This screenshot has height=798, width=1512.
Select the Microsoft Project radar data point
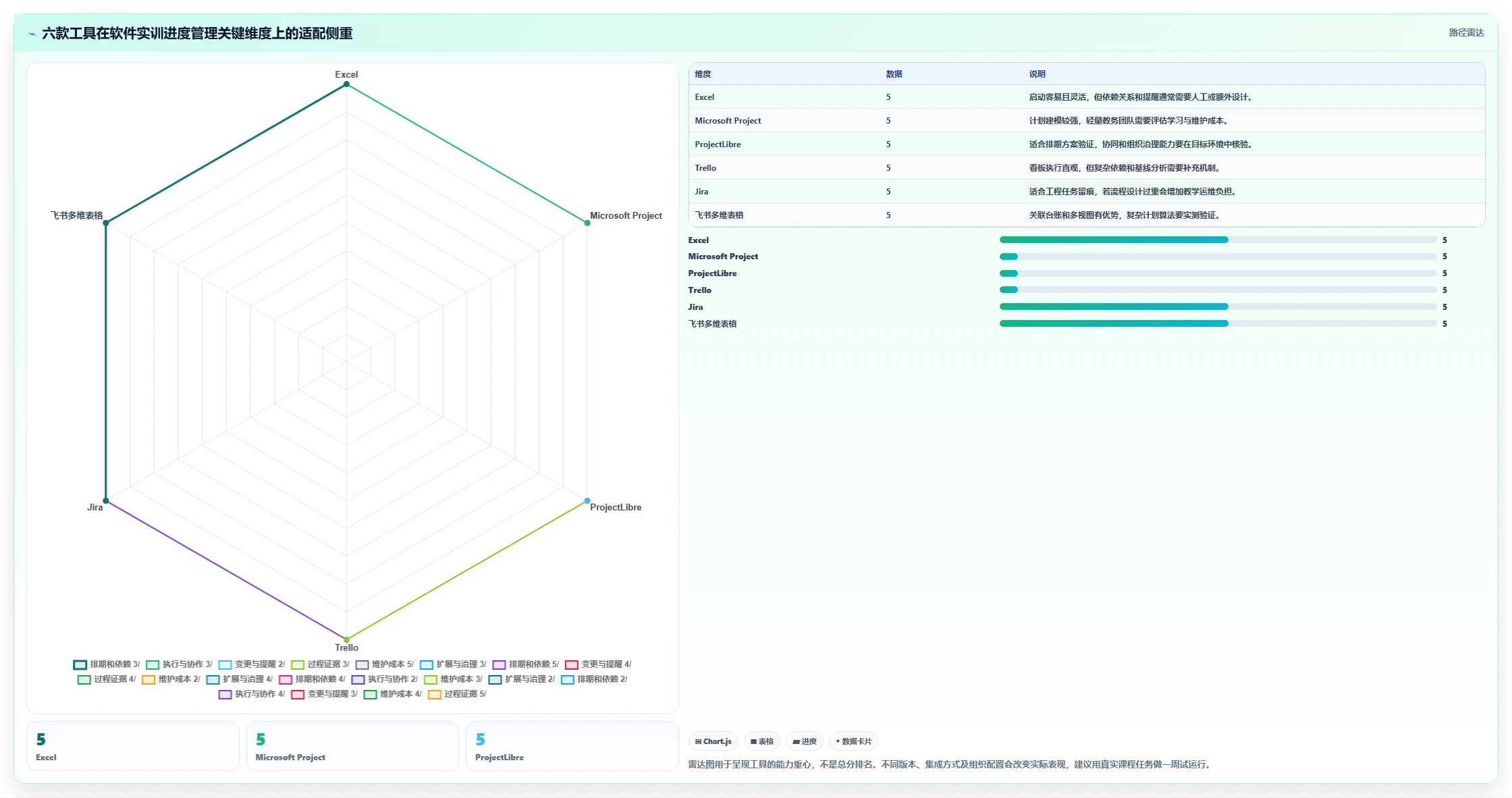pos(587,223)
